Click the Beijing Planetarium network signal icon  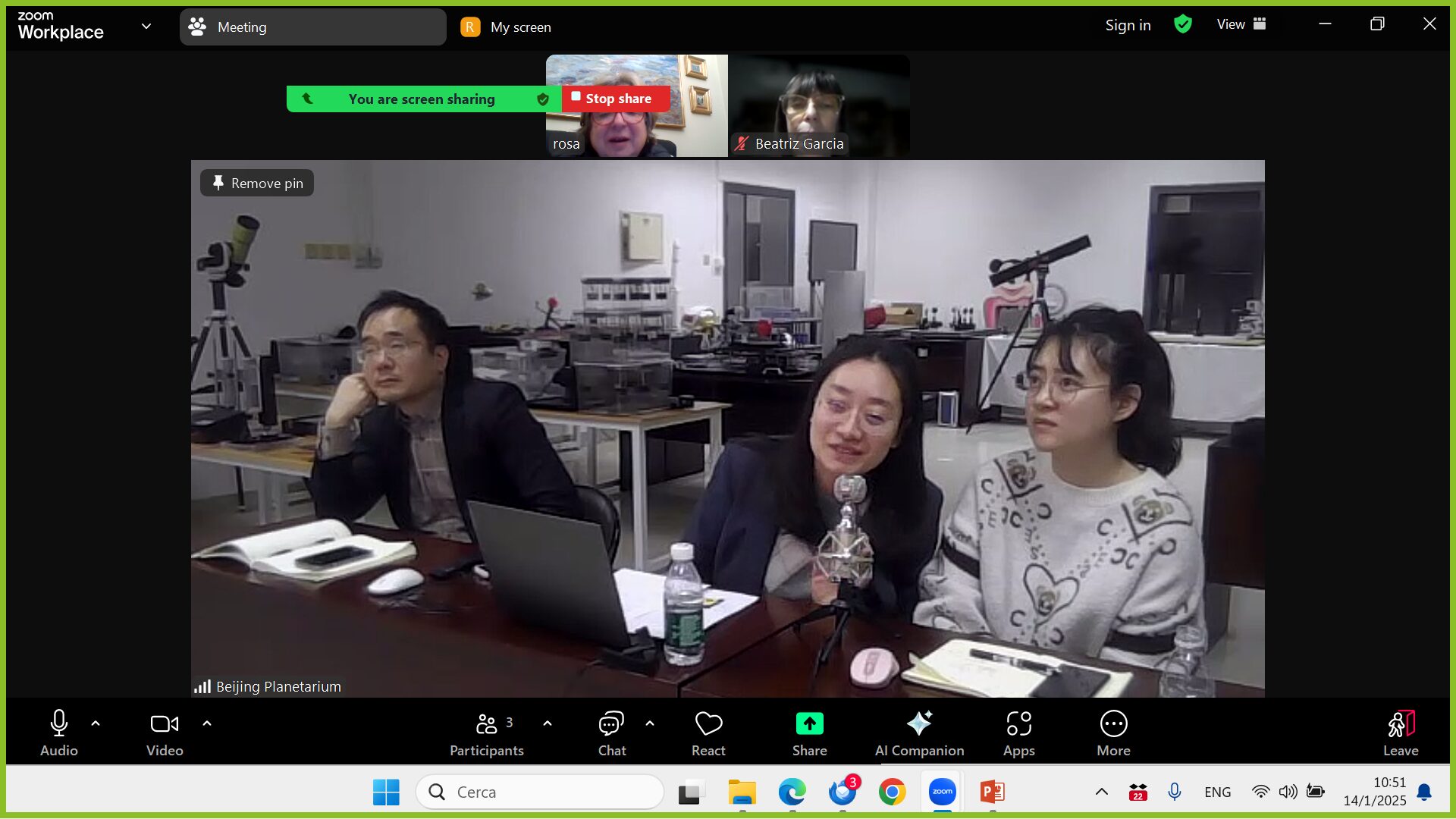(x=202, y=686)
